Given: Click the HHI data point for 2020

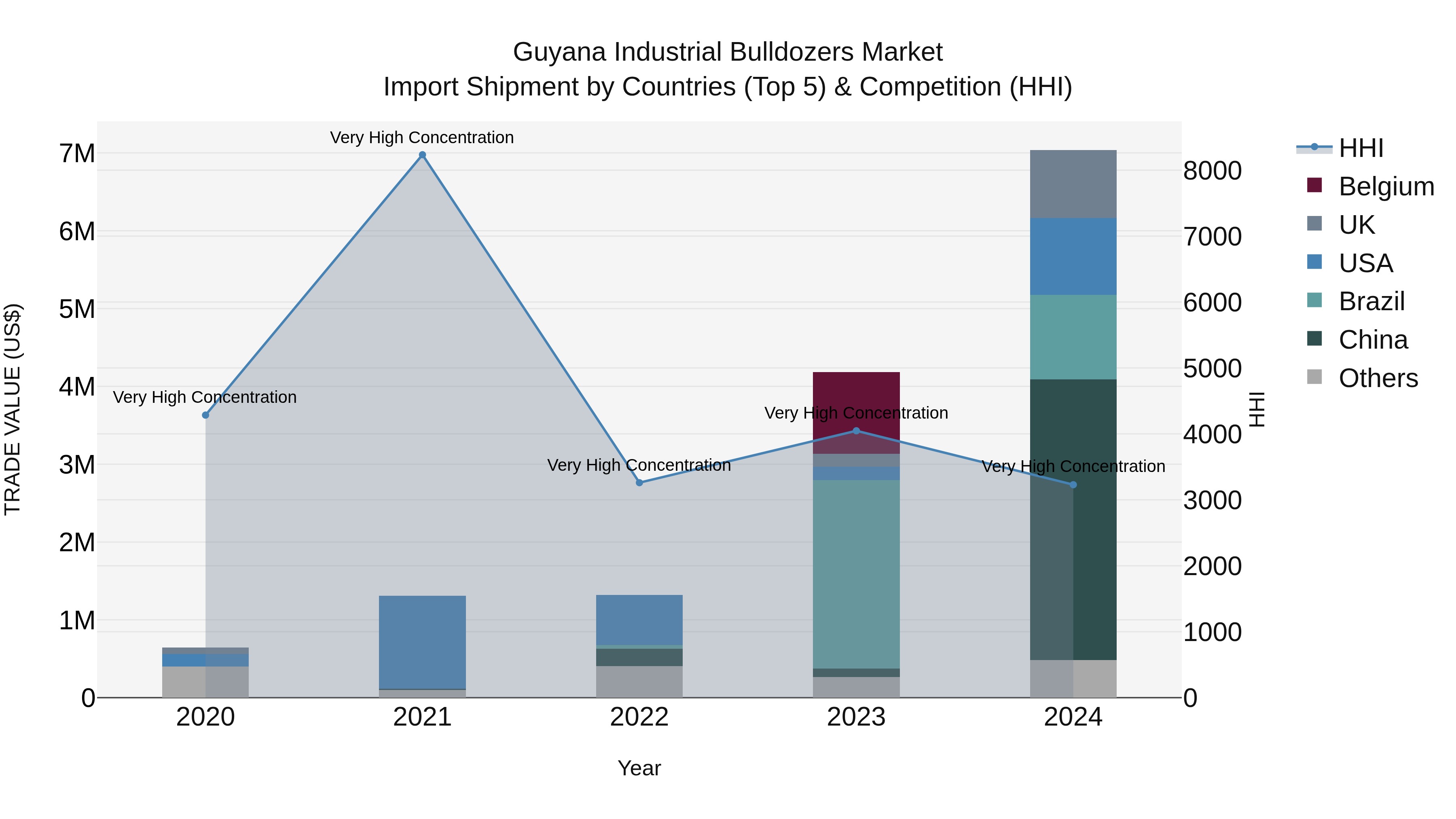Looking at the screenshot, I should tap(206, 415).
